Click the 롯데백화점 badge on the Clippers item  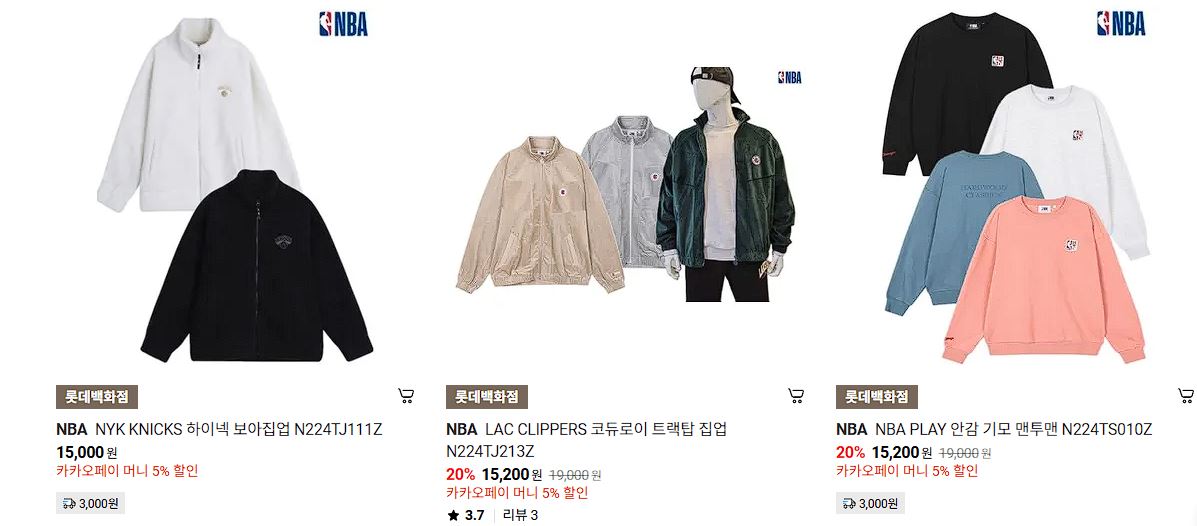pyautogui.click(x=487, y=397)
